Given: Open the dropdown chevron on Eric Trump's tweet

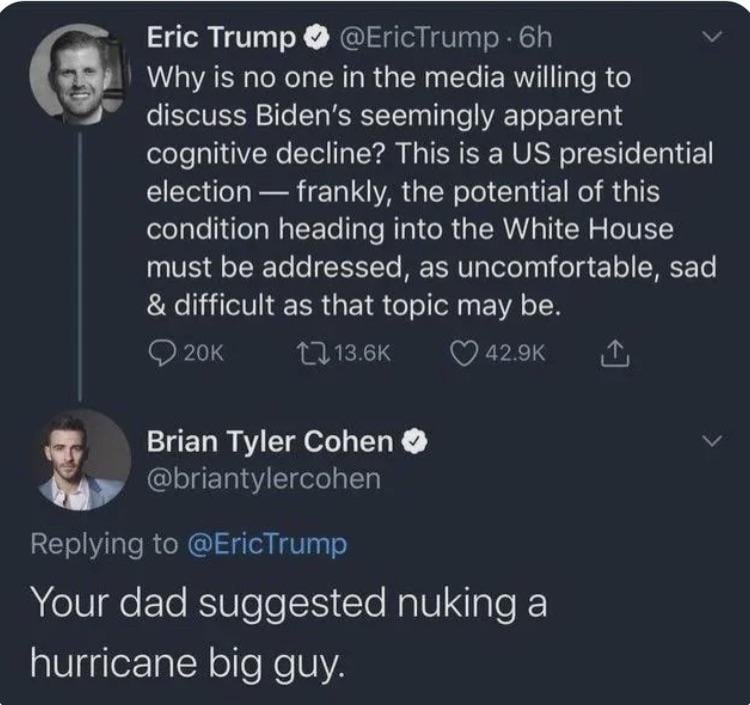Looking at the screenshot, I should (712, 38).
